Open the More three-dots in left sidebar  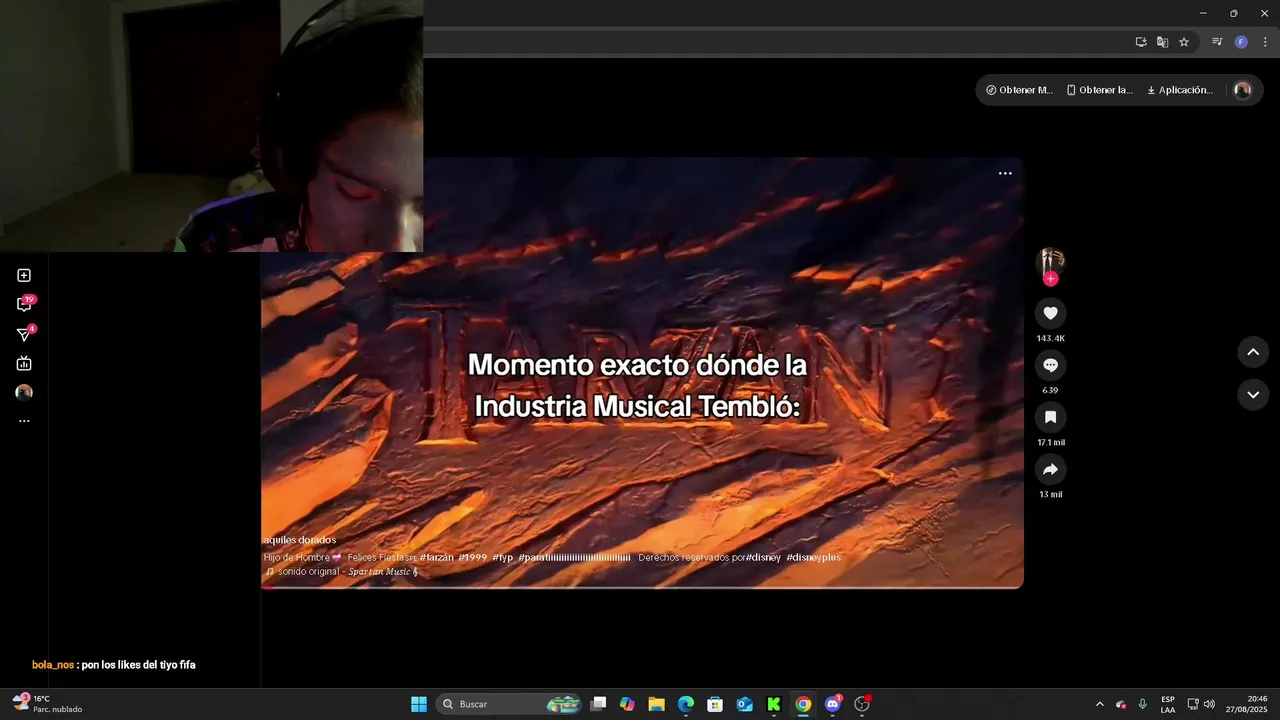click(24, 421)
